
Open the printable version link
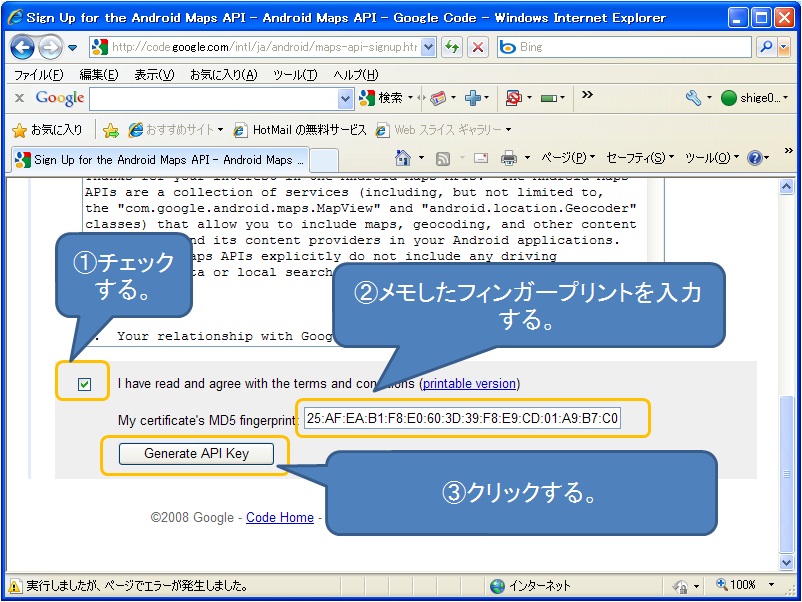point(469,384)
